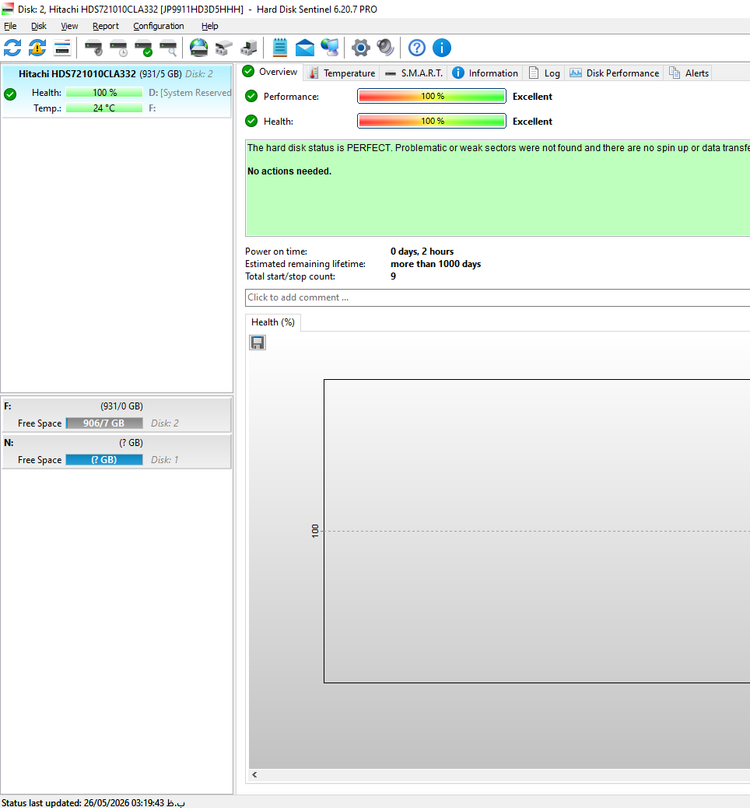Click the left arrow of the graph scrollbar
The width and height of the screenshot is (750, 808).
coord(255,775)
